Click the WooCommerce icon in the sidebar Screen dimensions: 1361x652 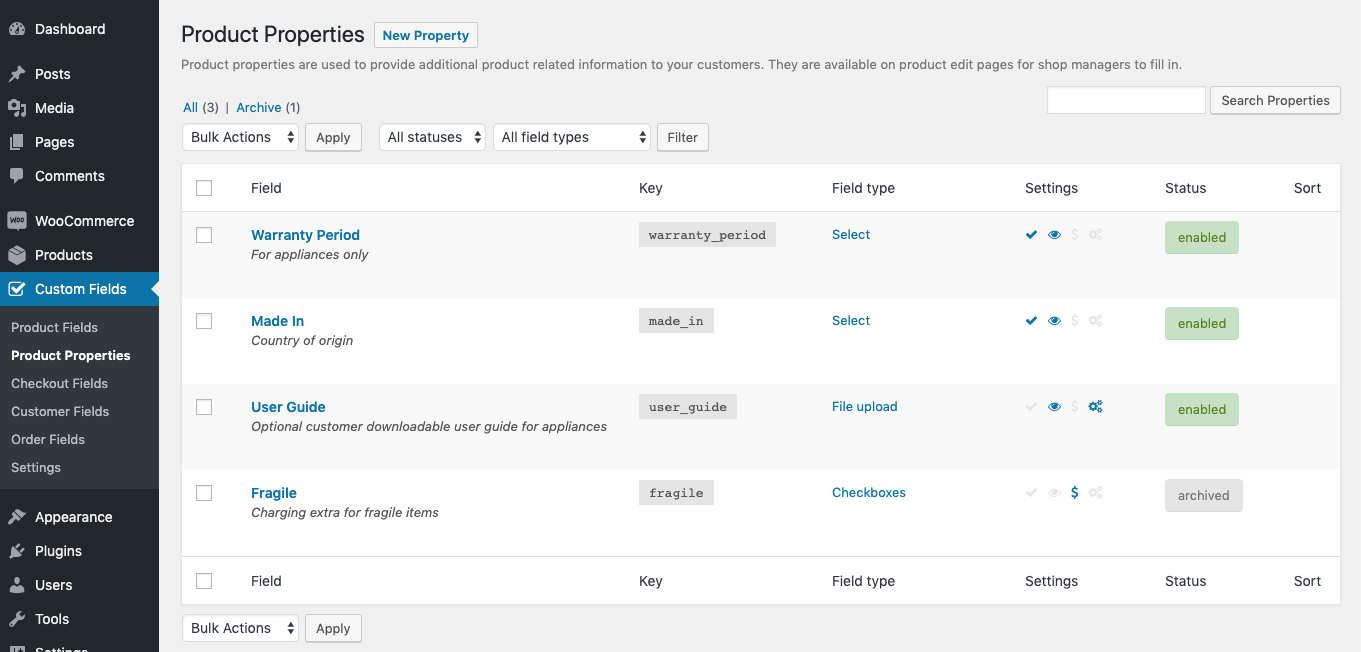pyautogui.click(x=17, y=221)
